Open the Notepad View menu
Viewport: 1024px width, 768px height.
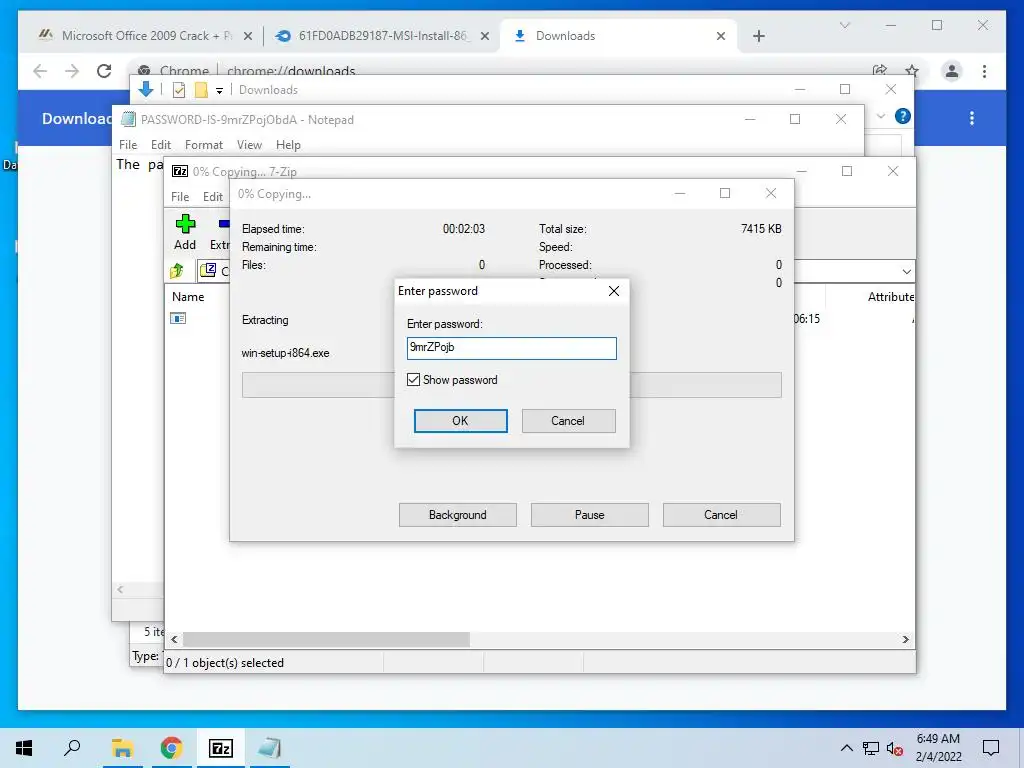click(249, 145)
